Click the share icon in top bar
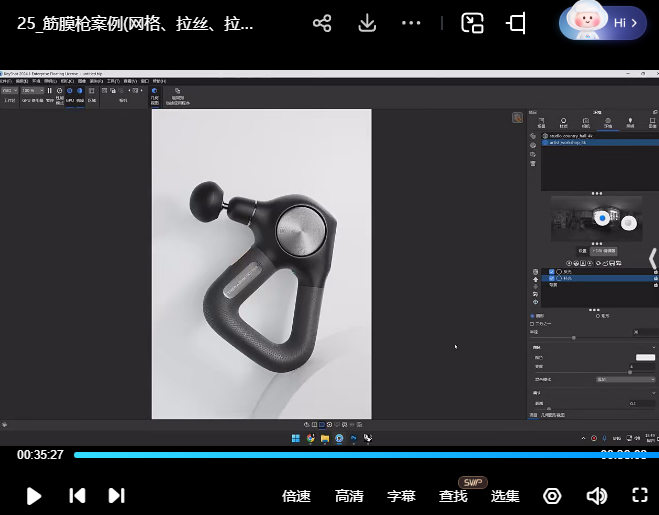The width and height of the screenshot is (659, 515). point(322,23)
